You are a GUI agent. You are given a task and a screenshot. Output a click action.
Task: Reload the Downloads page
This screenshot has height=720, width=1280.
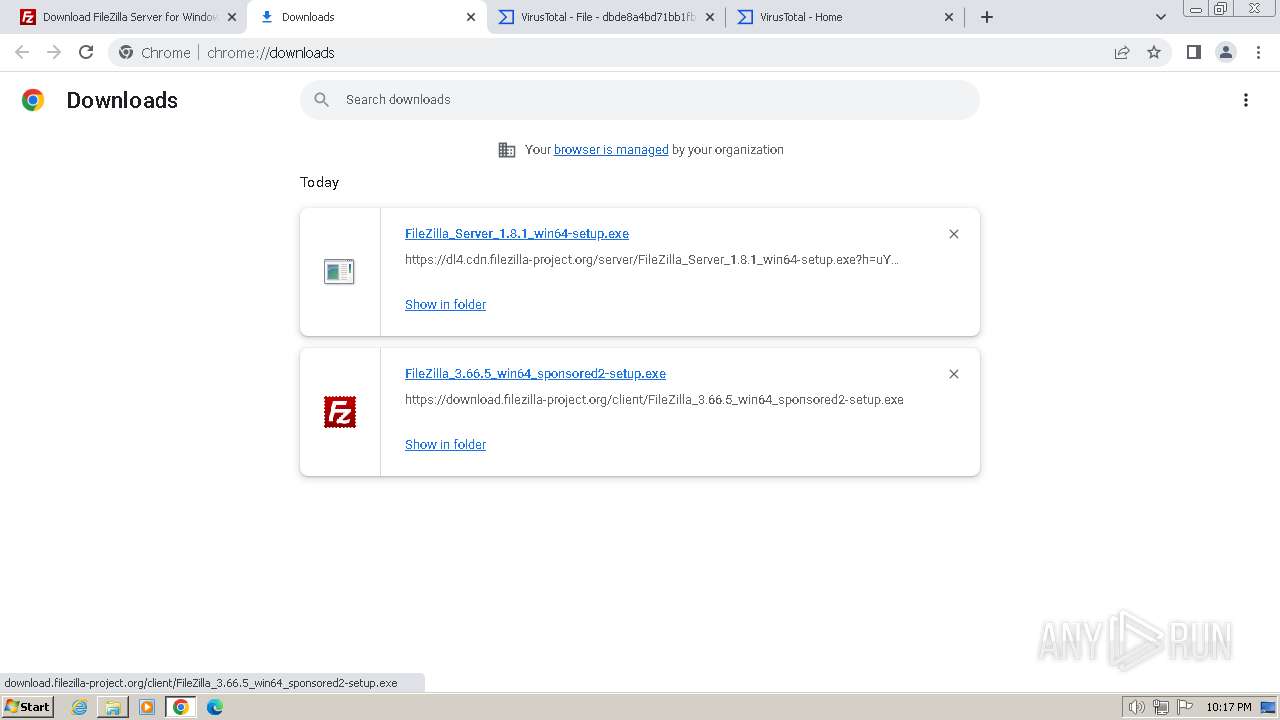click(x=86, y=52)
